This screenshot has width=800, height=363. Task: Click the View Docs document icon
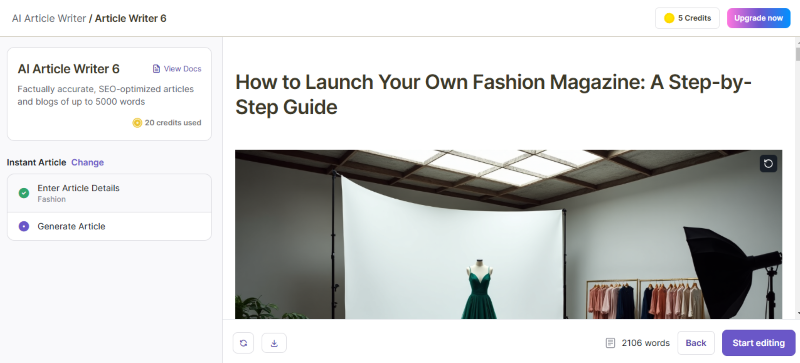coord(157,69)
